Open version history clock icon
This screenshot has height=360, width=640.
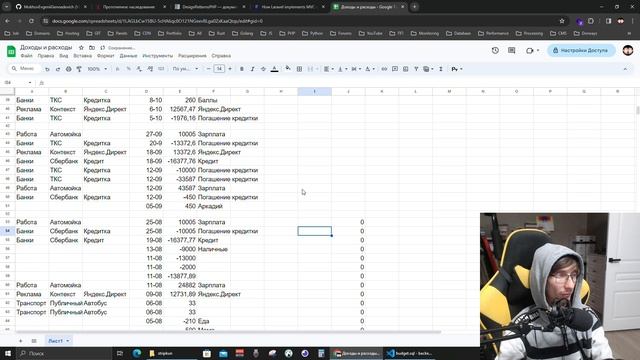click(495, 50)
